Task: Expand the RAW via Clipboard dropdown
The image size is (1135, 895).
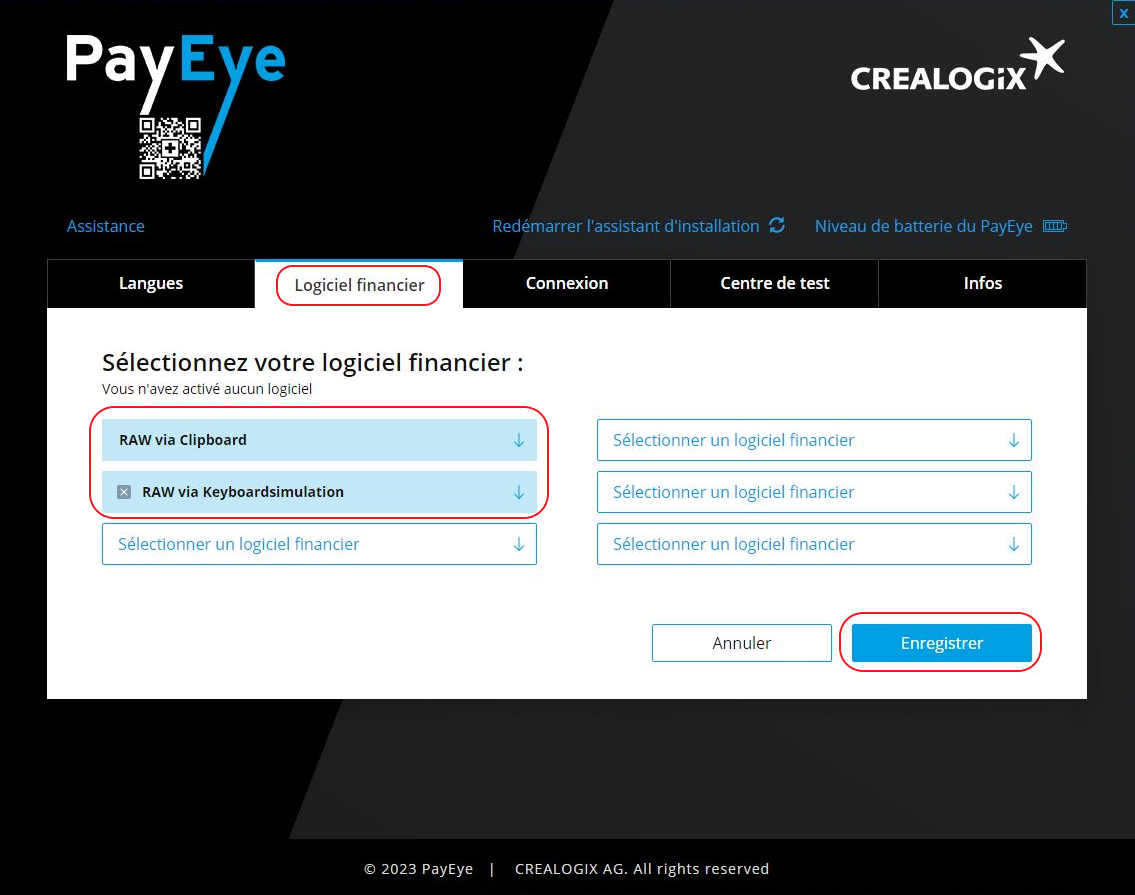Action: tap(518, 440)
